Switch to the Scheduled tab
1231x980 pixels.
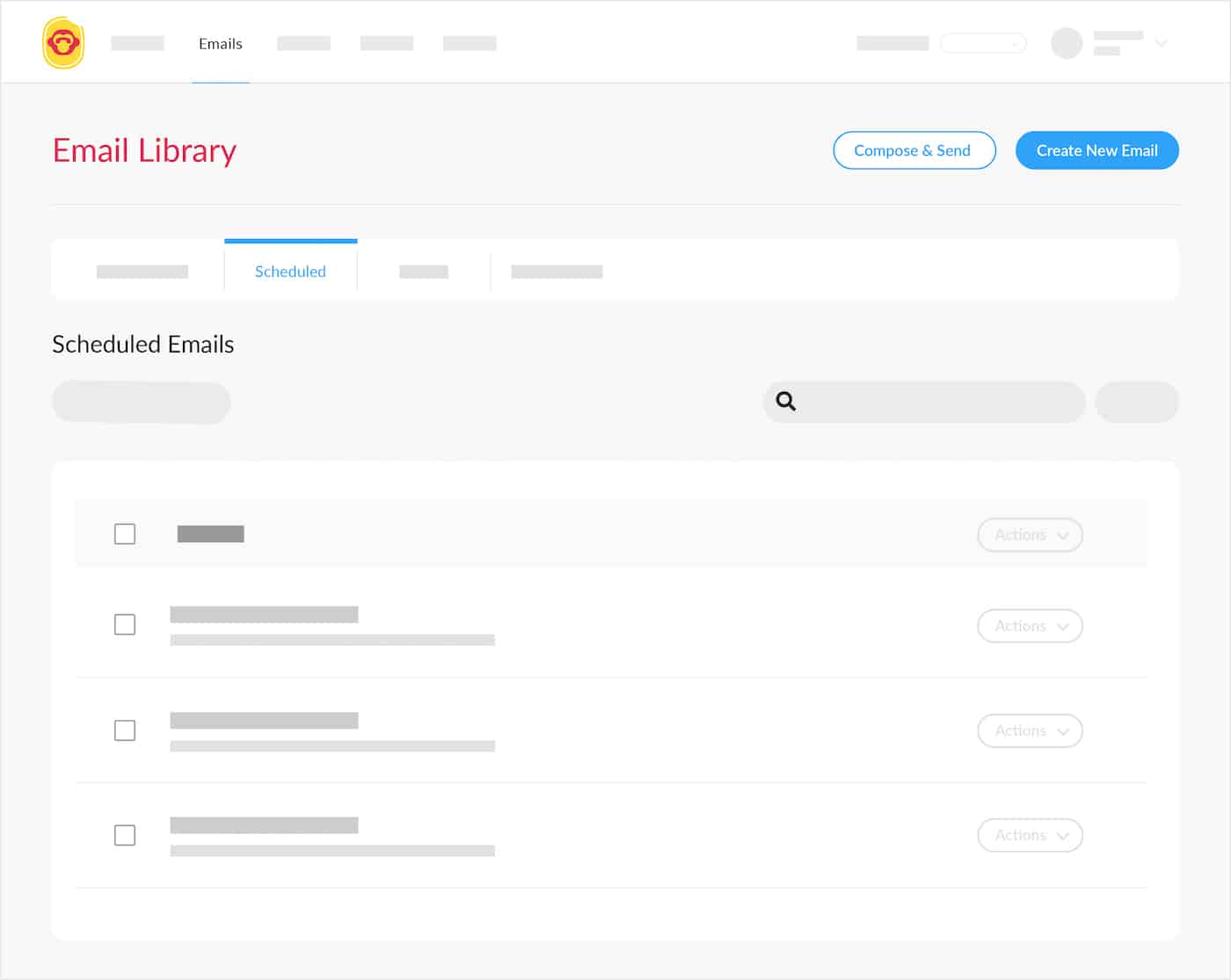point(290,272)
